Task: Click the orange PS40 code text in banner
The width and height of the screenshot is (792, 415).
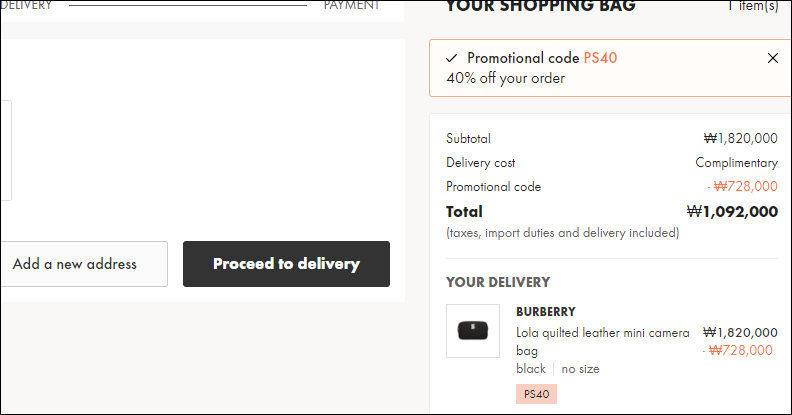Action: (x=600, y=58)
